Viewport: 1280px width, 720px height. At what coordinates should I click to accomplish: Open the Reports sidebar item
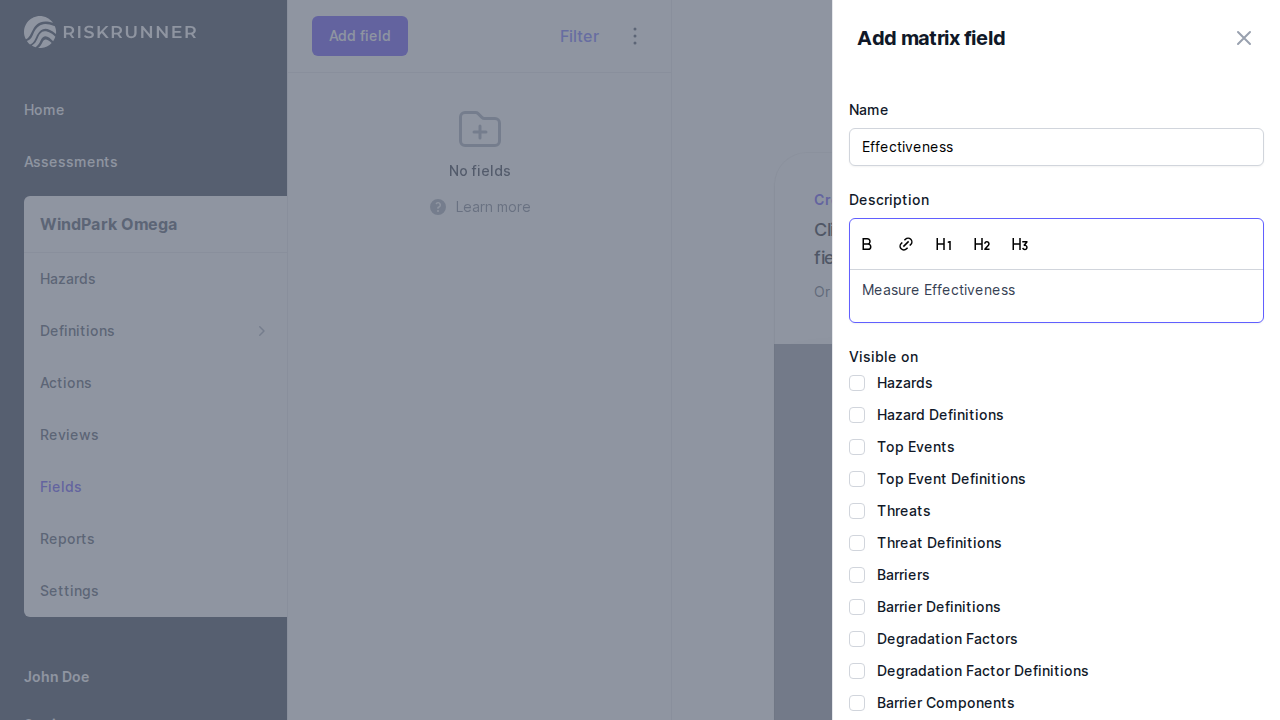67,539
